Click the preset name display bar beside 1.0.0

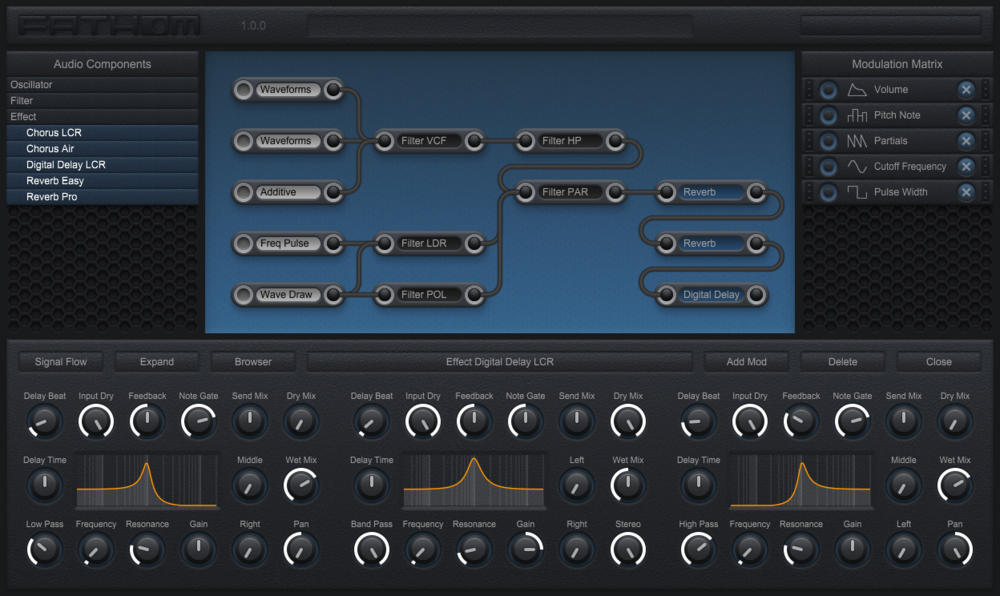pyautogui.click(x=499, y=25)
